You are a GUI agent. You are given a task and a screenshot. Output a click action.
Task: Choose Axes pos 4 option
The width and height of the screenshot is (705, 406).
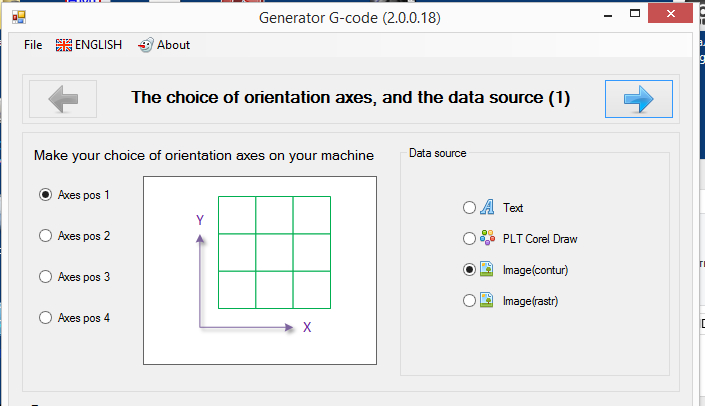pyautogui.click(x=45, y=318)
